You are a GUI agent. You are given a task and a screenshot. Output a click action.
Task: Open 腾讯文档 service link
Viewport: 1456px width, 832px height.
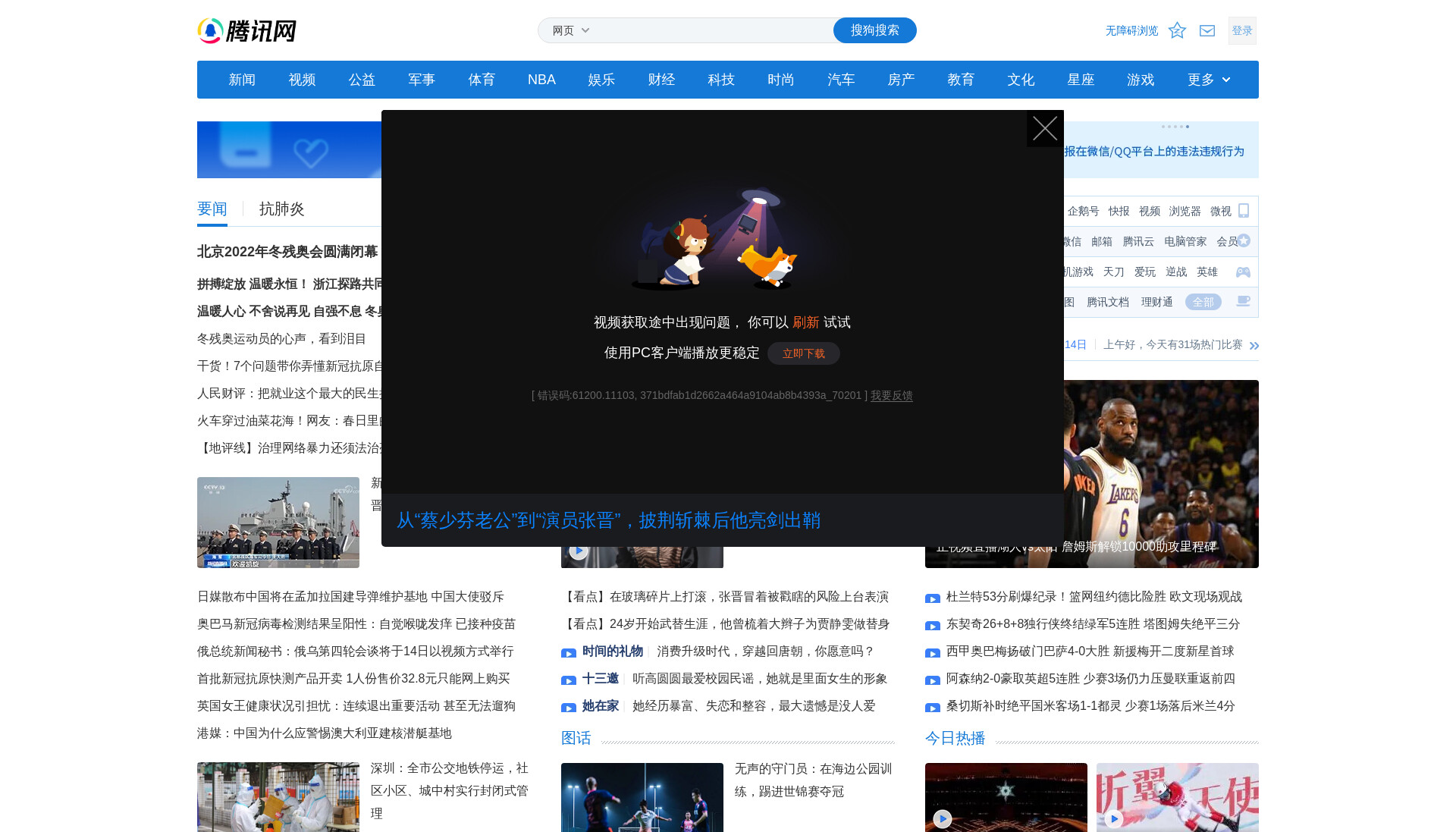pos(1108,302)
